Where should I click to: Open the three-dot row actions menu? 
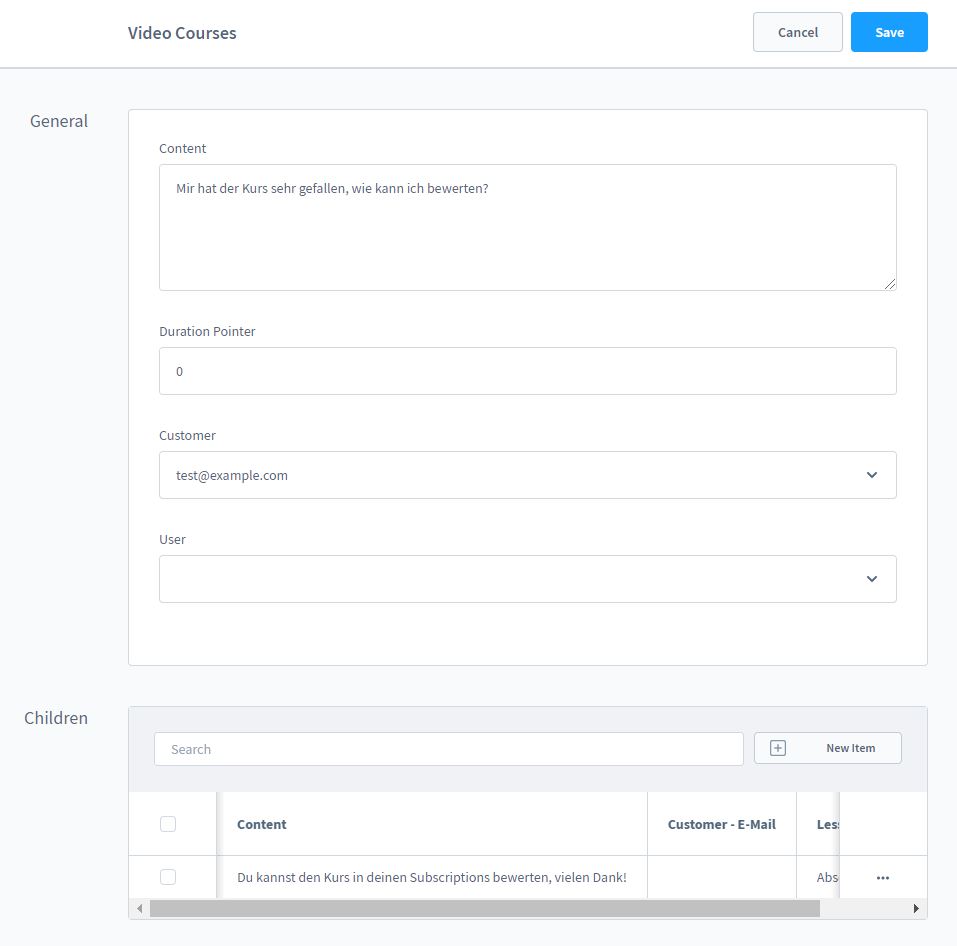(x=882, y=877)
